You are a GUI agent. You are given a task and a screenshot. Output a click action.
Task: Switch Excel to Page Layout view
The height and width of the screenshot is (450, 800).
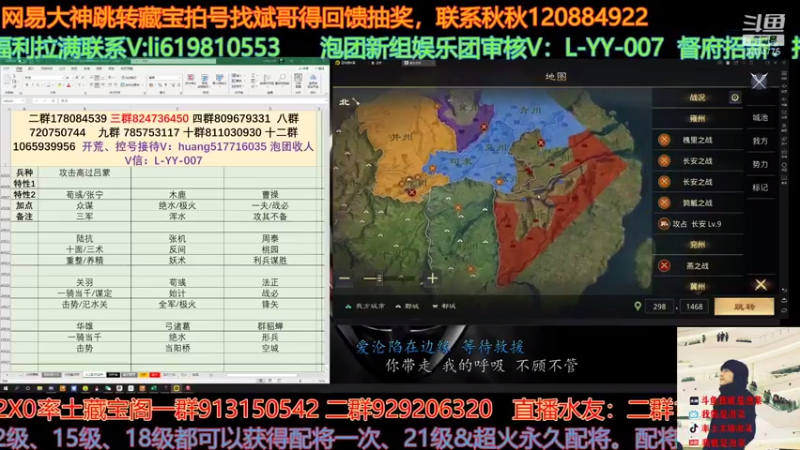click(x=270, y=381)
